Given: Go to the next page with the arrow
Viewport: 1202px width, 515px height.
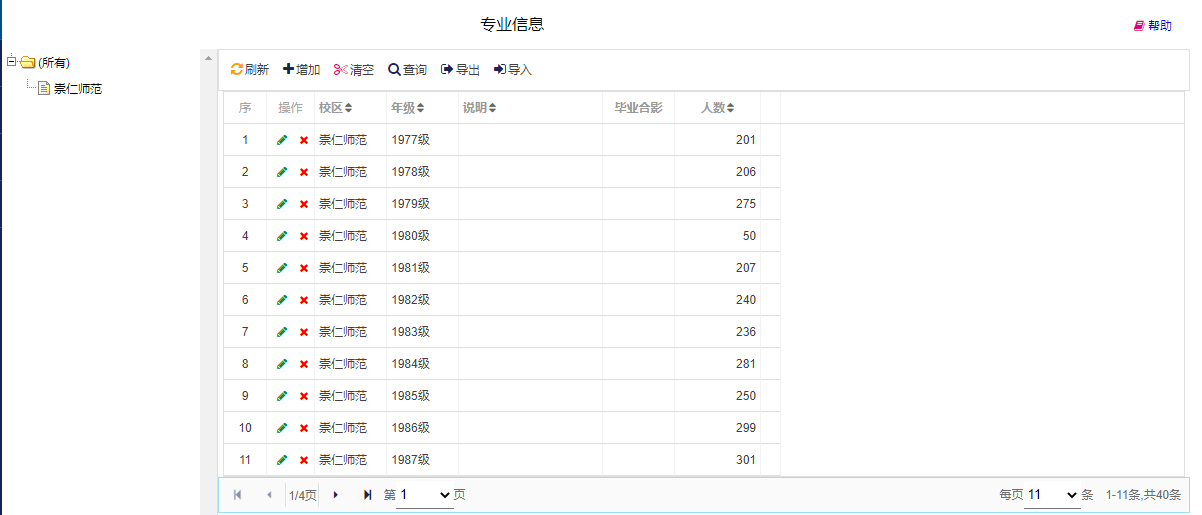Looking at the screenshot, I should coord(336,495).
